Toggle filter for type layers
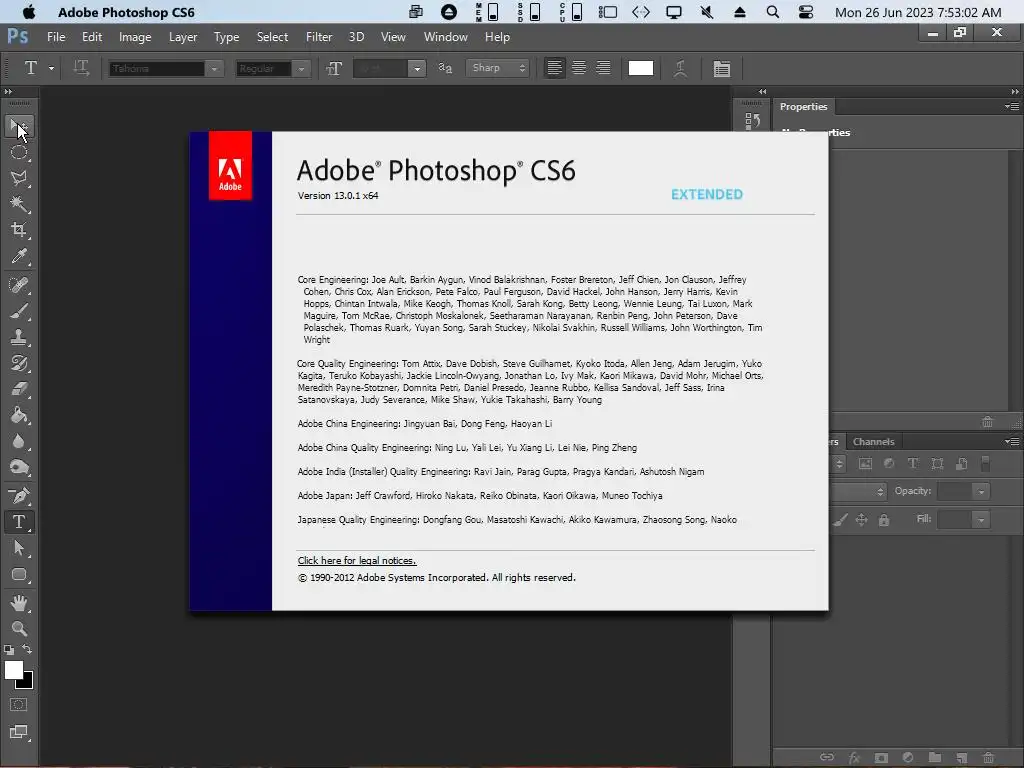Viewport: 1024px width, 768px height. pos(913,463)
